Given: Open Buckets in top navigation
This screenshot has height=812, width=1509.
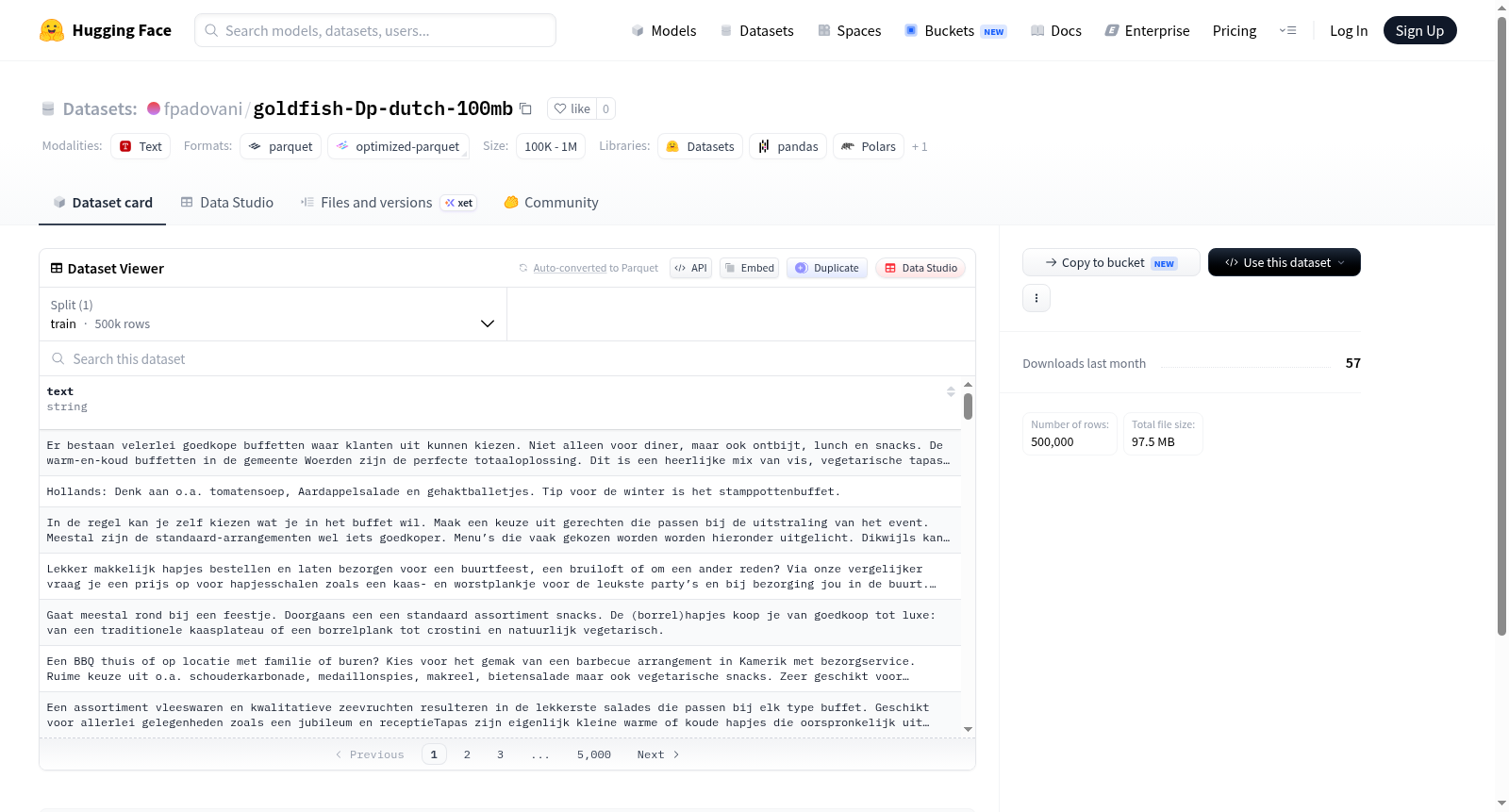Looking at the screenshot, I should 955,30.
